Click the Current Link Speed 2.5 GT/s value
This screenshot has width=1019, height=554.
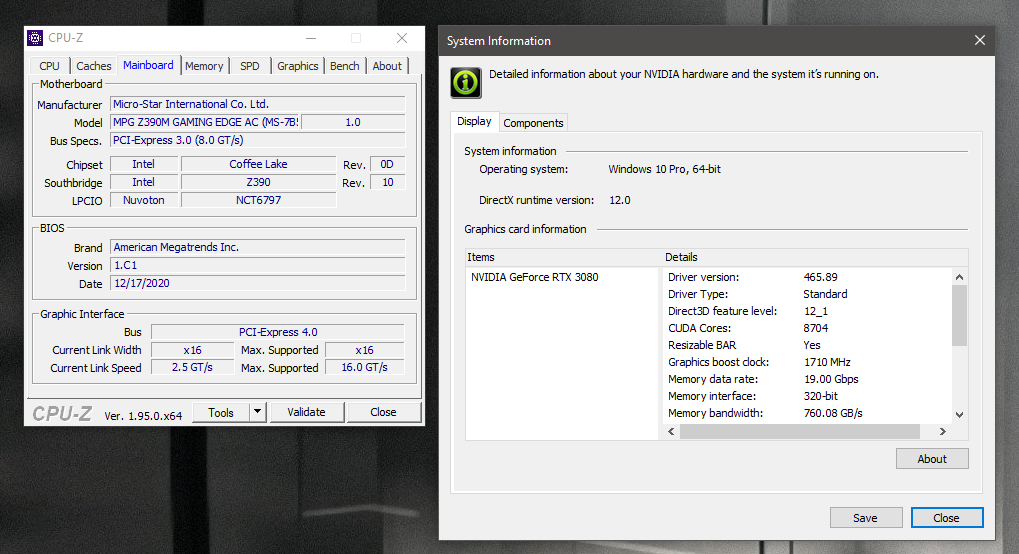[192, 367]
